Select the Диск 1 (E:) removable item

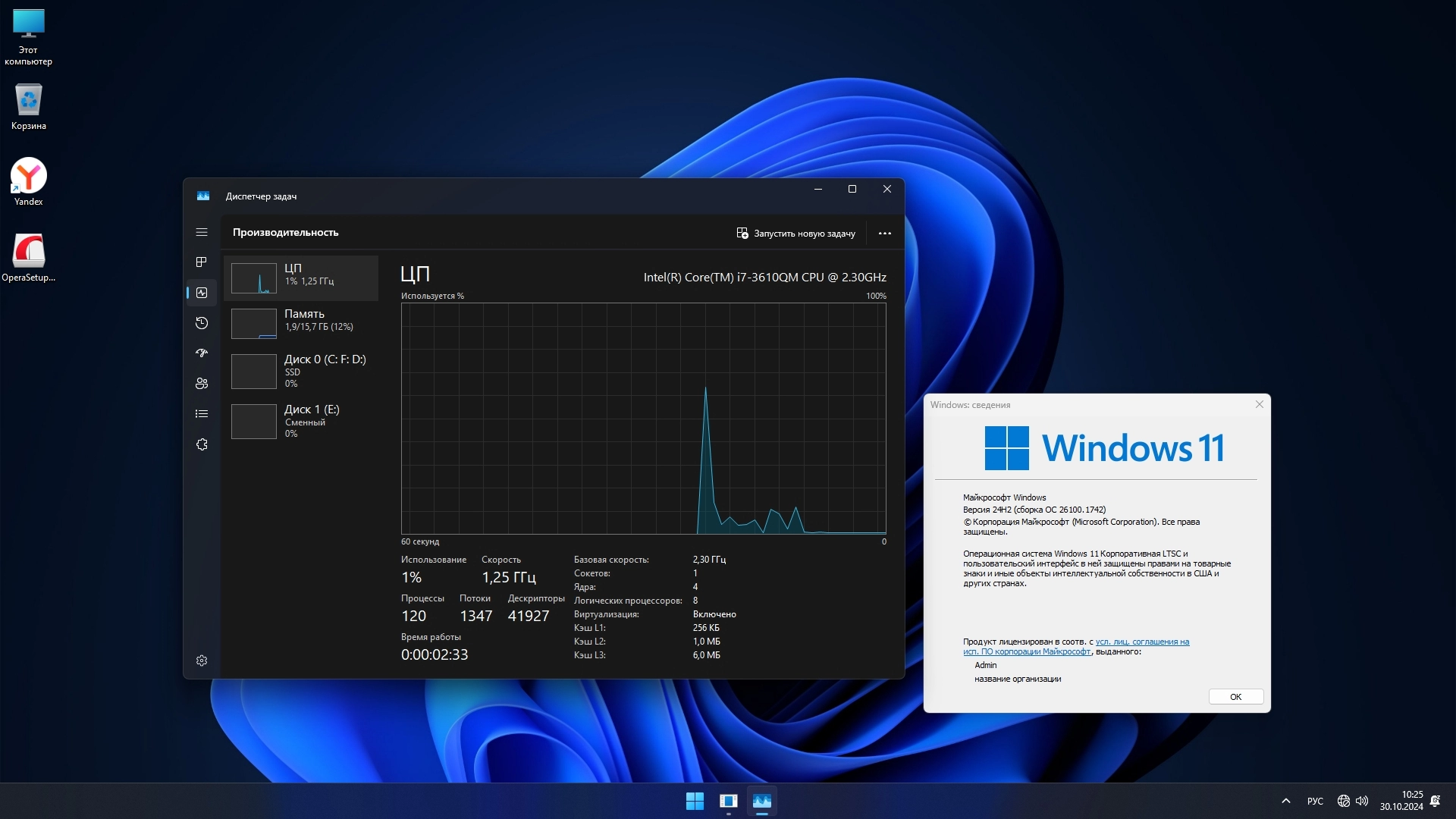pos(301,421)
